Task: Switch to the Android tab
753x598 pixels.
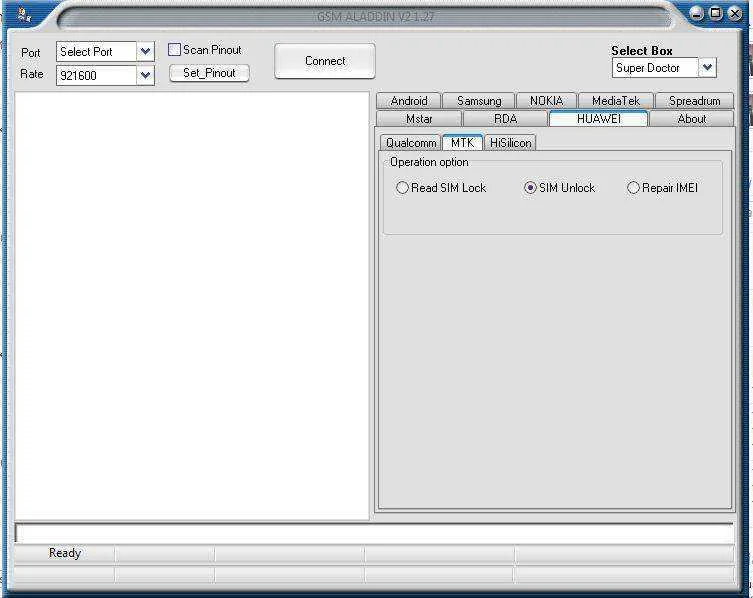Action: click(x=409, y=101)
